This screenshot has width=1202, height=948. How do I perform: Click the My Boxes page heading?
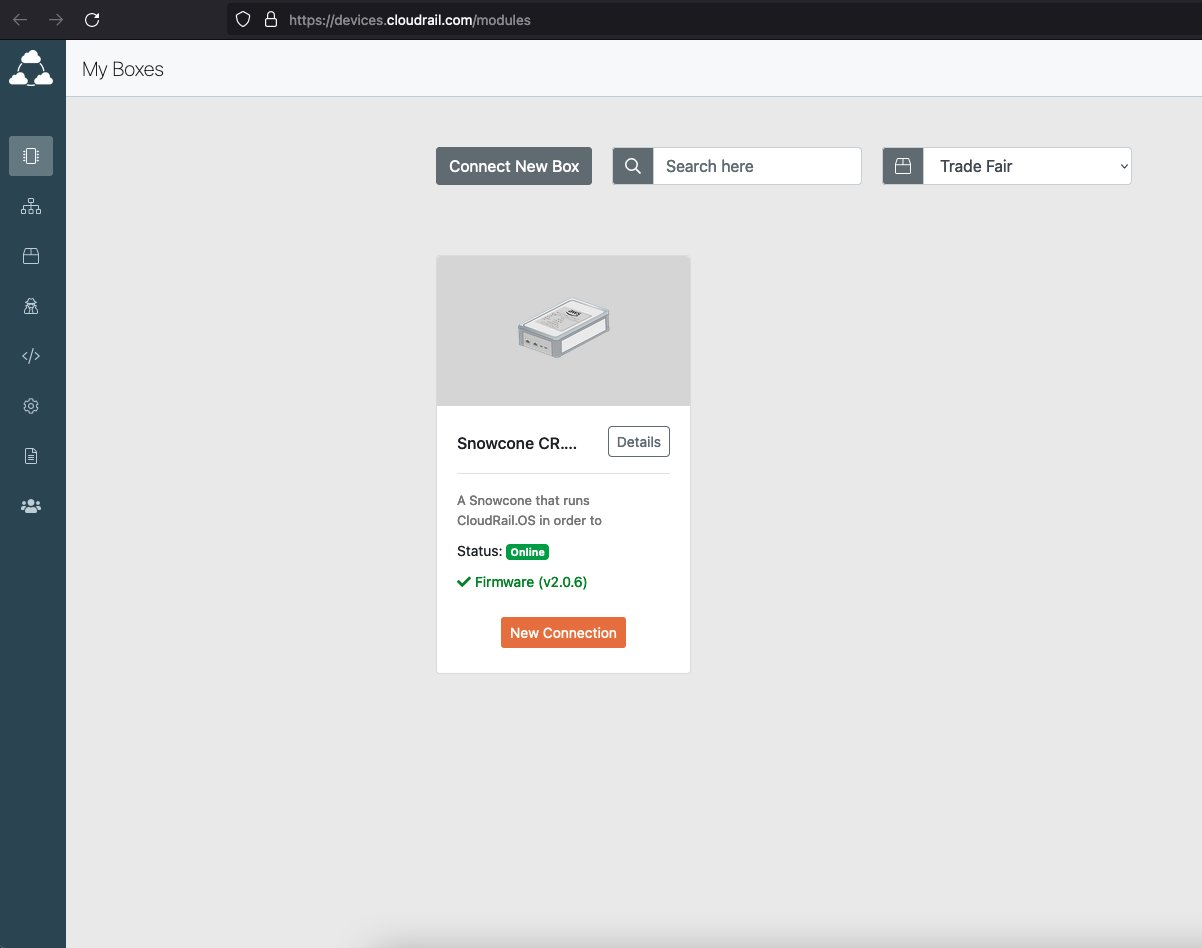coord(123,69)
